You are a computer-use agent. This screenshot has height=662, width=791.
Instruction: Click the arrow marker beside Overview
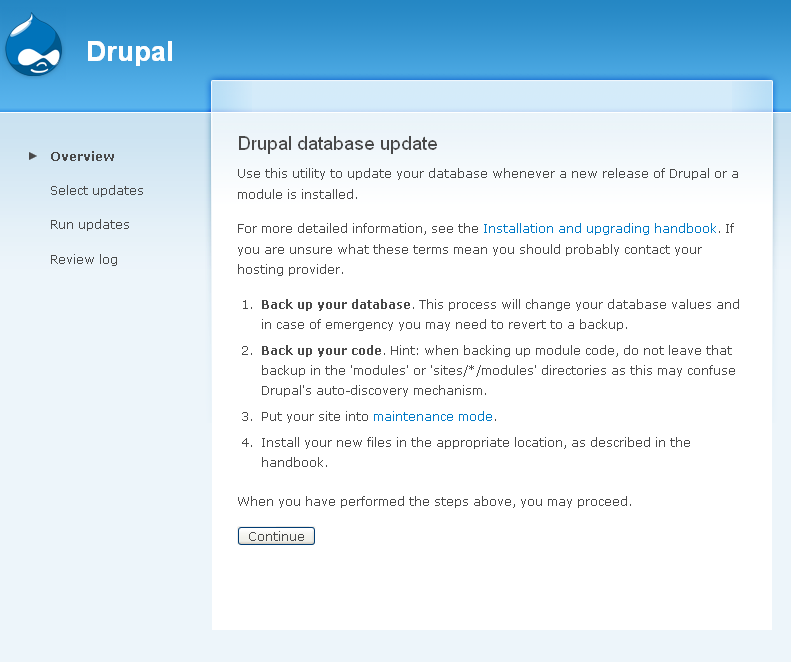pos(33,156)
